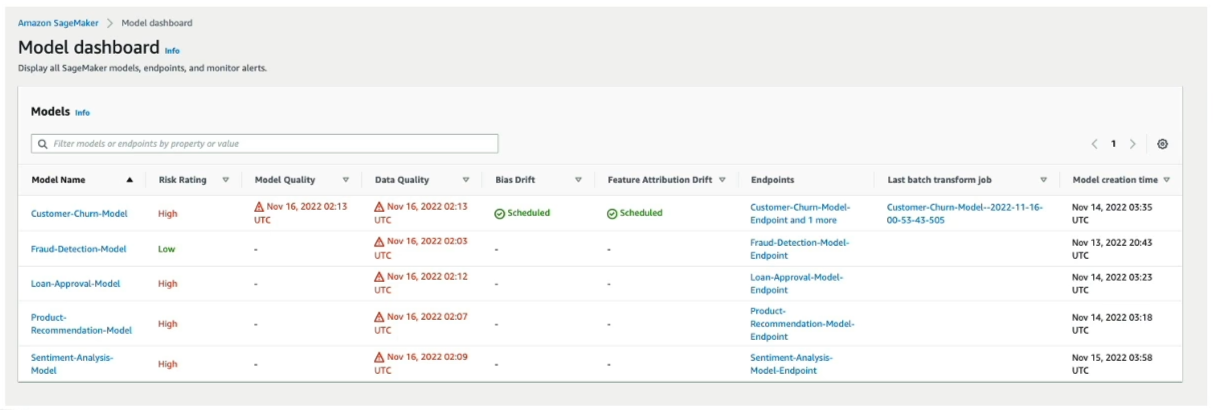Open Product-Recommendation-Model-Endpoint link
1215x411 pixels.
click(x=802, y=323)
